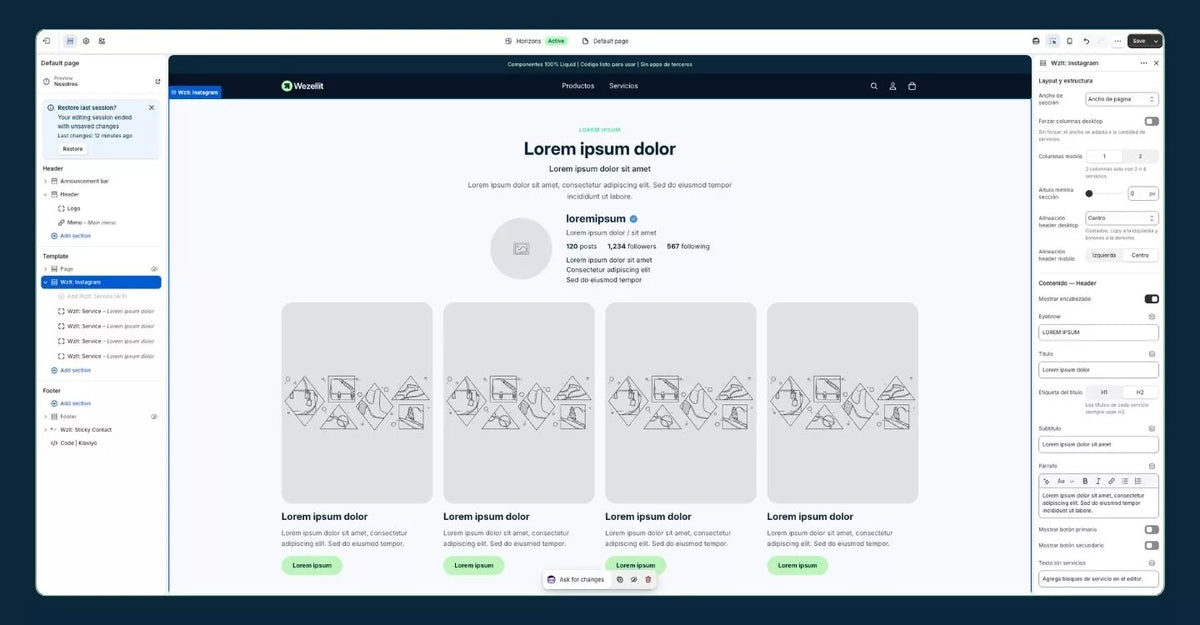Connect dynamic source for Texto sin servicios
The width and height of the screenshot is (1200, 625).
(1152, 563)
